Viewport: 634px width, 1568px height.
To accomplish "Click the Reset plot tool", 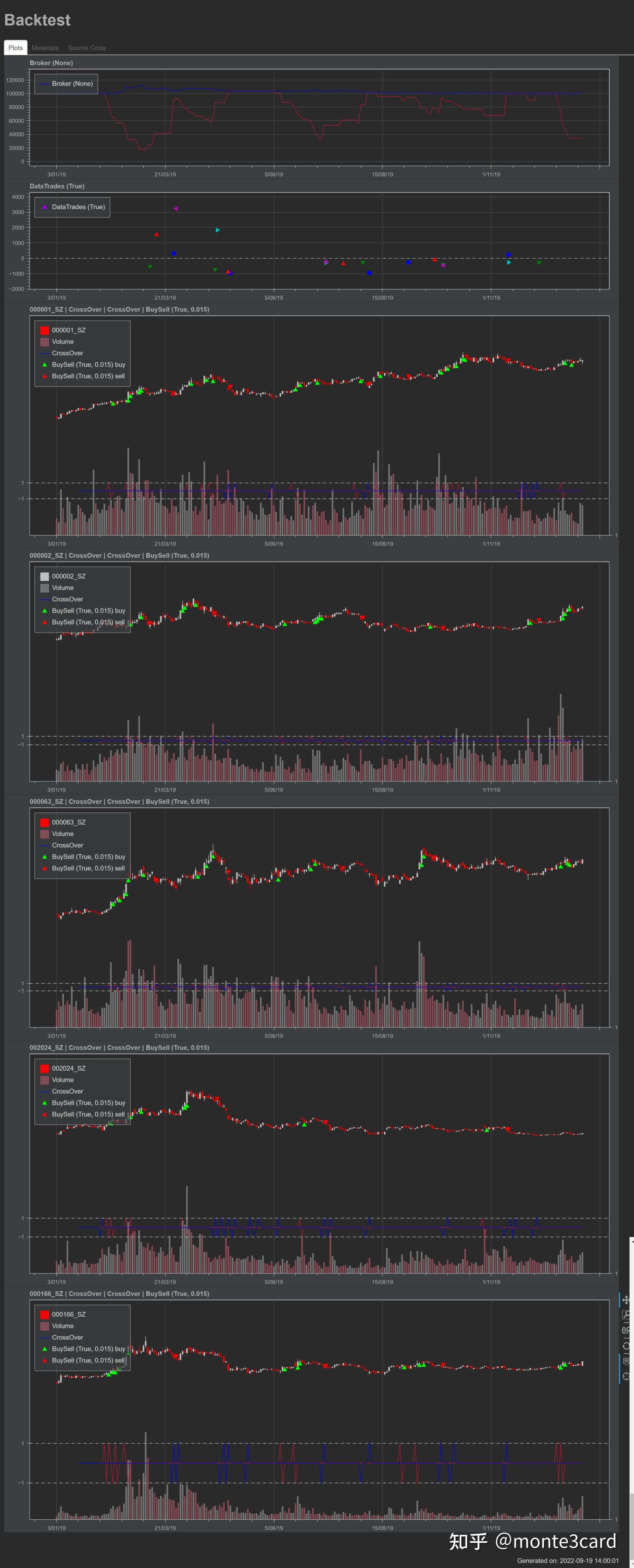I will click(626, 1346).
